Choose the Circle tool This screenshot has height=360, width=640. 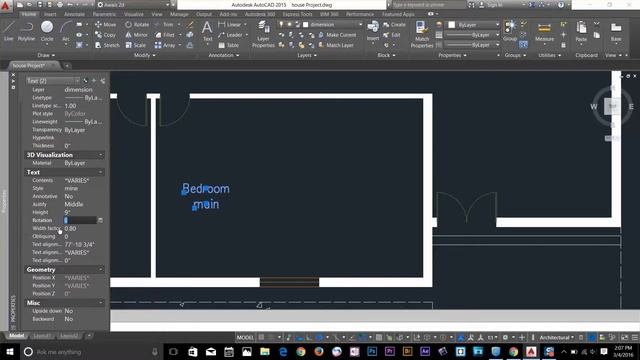[x=47, y=31]
